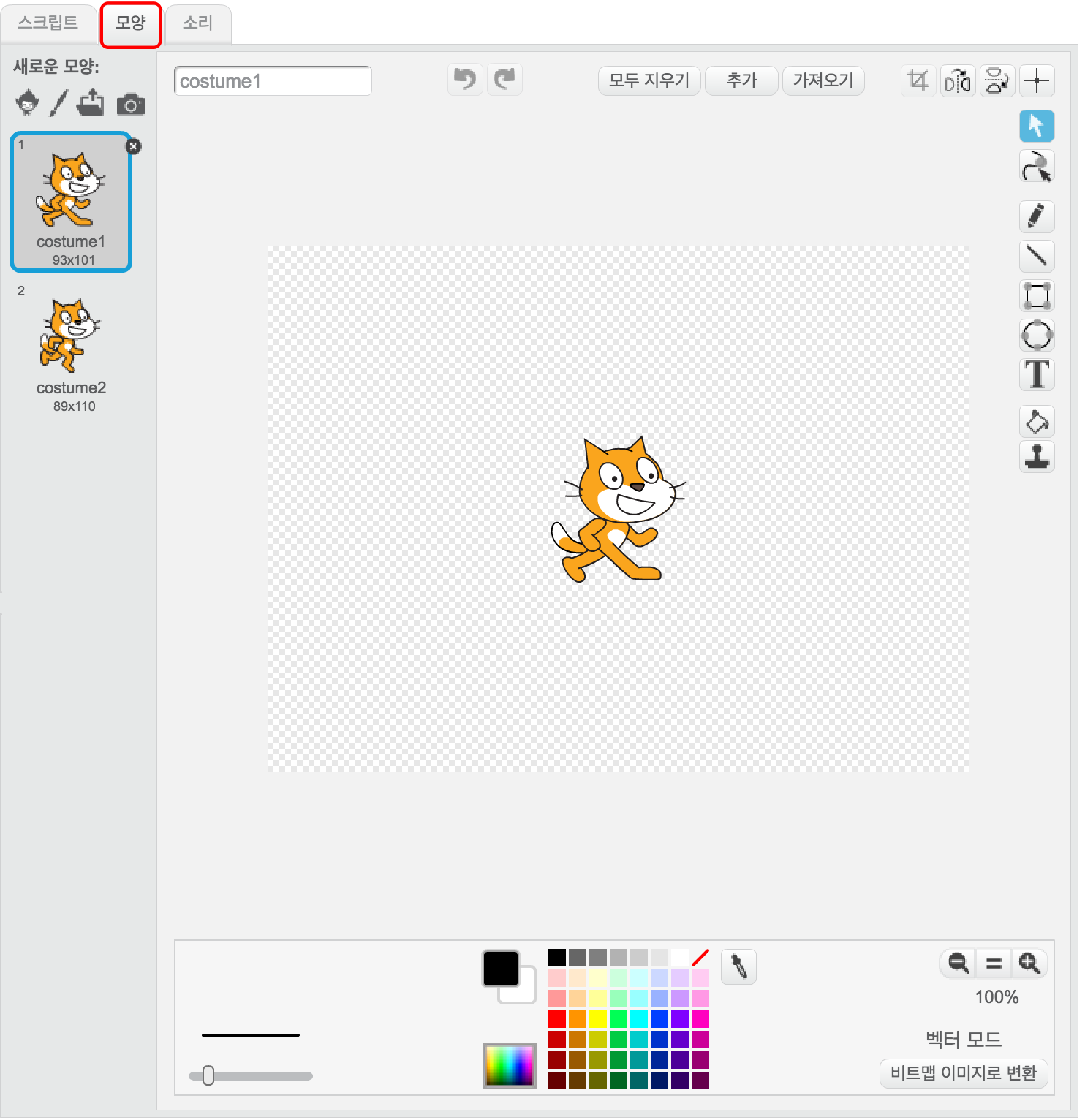Reset zoom with equals button
Screen dimensions: 1085x1120
tap(994, 963)
